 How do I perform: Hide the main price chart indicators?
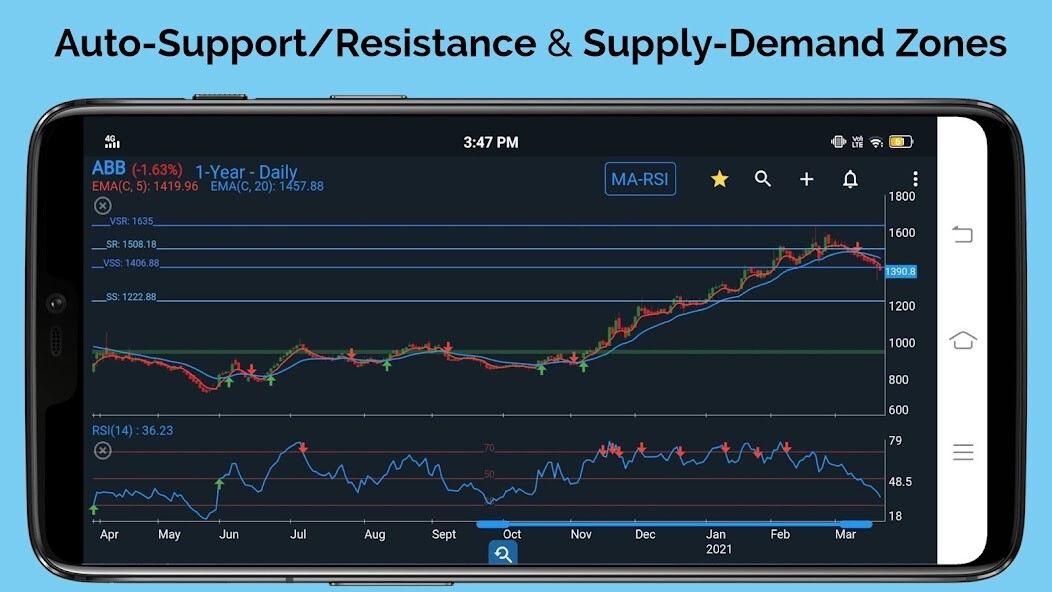click(x=103, y=205)
